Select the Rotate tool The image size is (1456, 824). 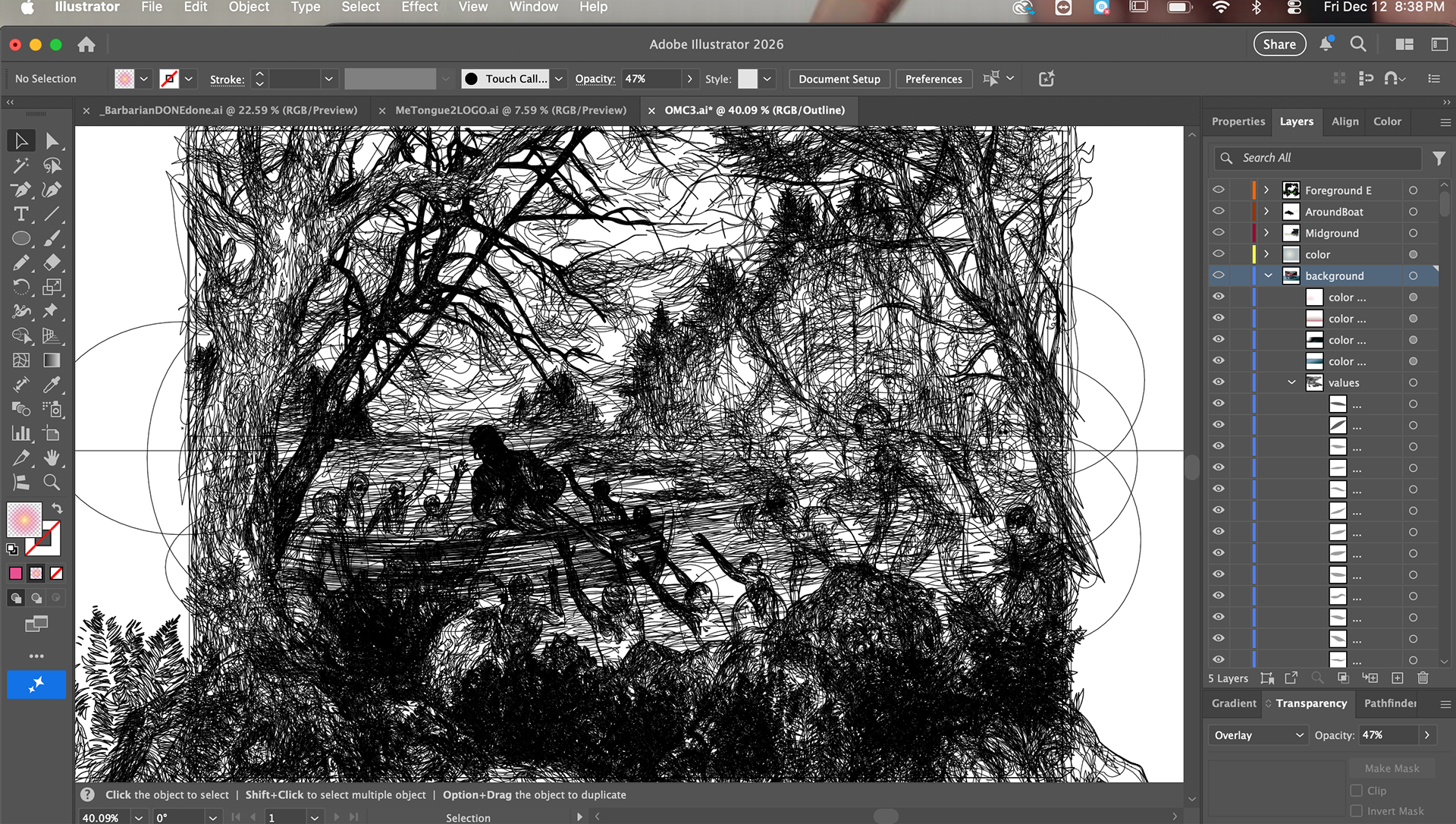pyautogui.click(x=21, y=287)
